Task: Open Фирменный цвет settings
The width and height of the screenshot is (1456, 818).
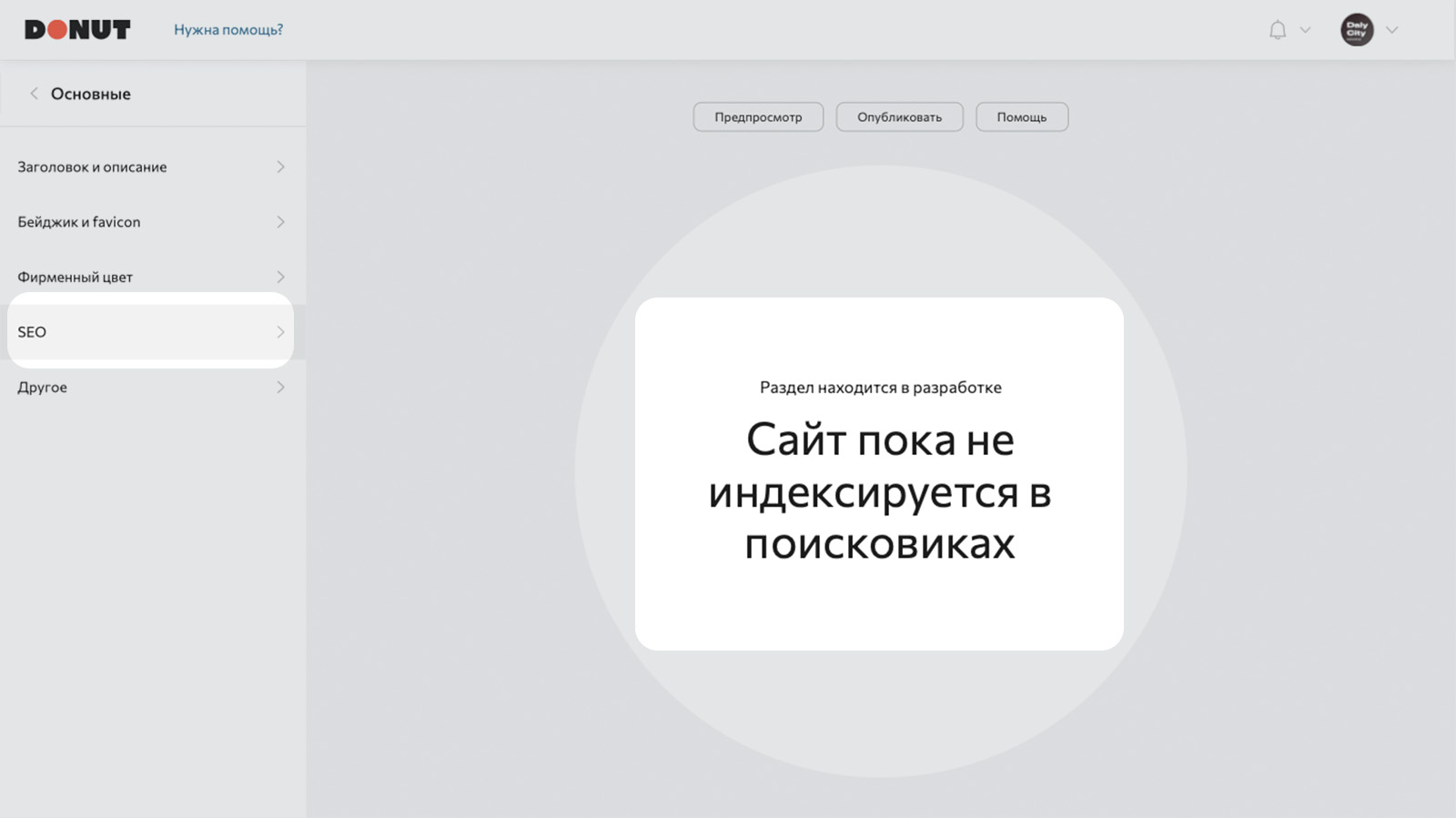Action: point(153,277)
